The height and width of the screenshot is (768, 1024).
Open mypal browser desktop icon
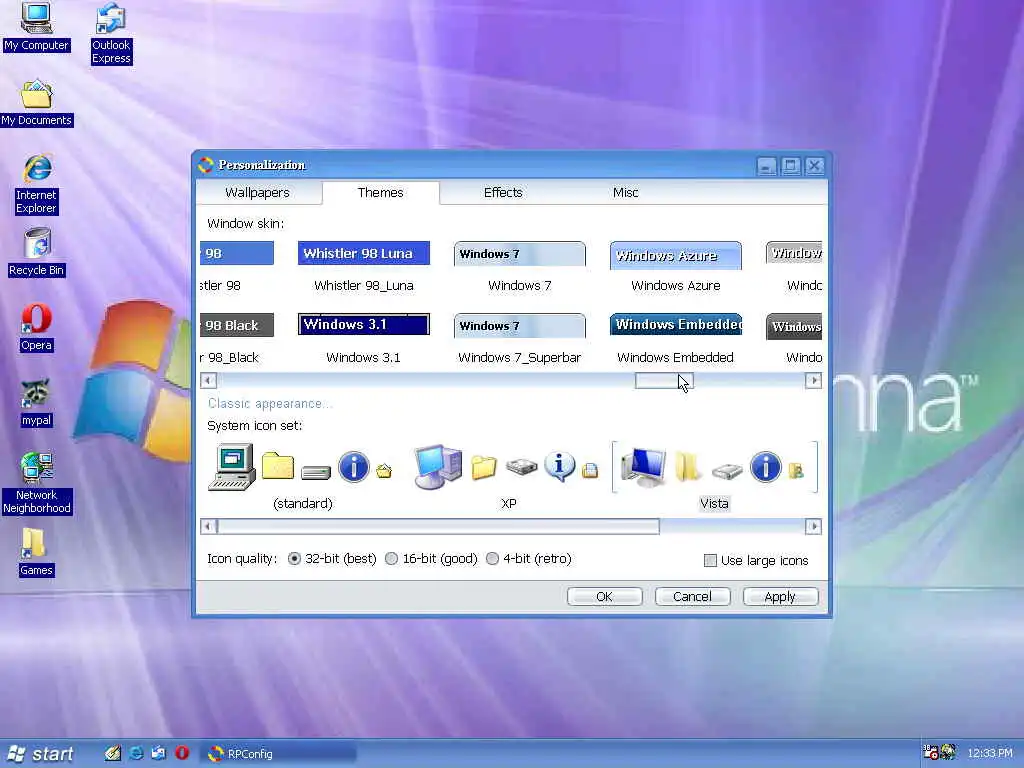(37, 403)
